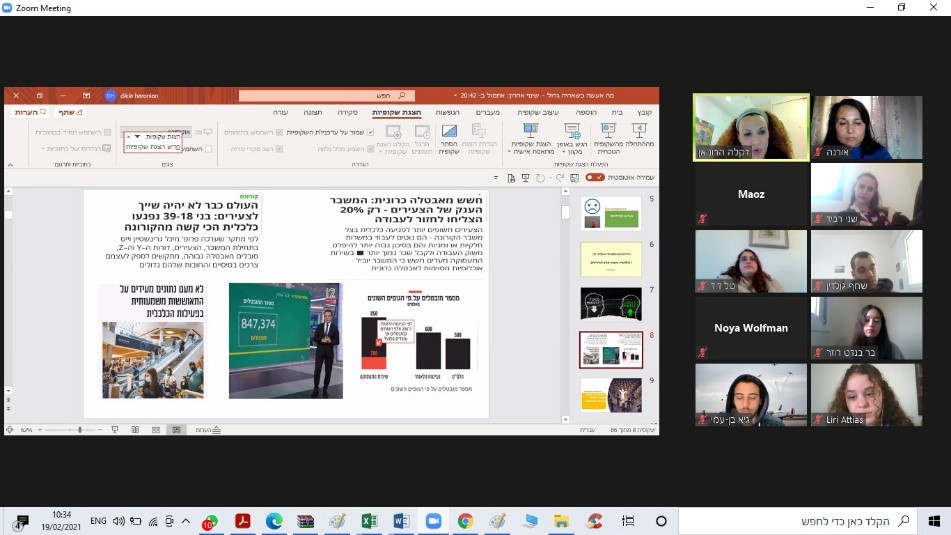Screen dimensions: 951x535
Task: Undo last action in quick access toolbar
Action: pos(560,178)
